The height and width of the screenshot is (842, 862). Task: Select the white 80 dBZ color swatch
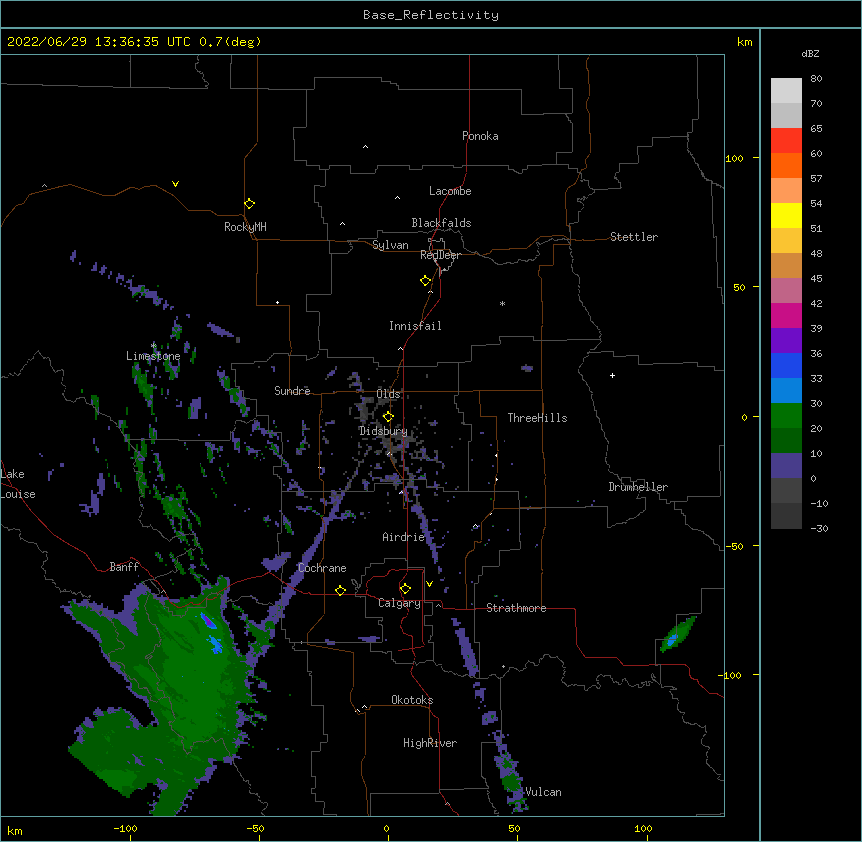[786, 90]
